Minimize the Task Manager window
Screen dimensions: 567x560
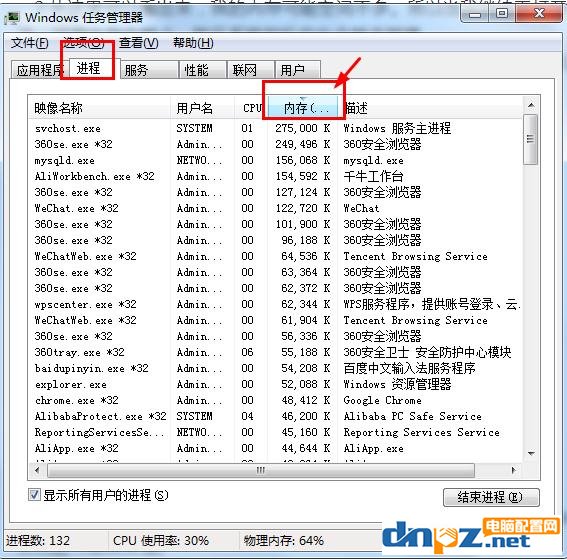coord(475,14)
